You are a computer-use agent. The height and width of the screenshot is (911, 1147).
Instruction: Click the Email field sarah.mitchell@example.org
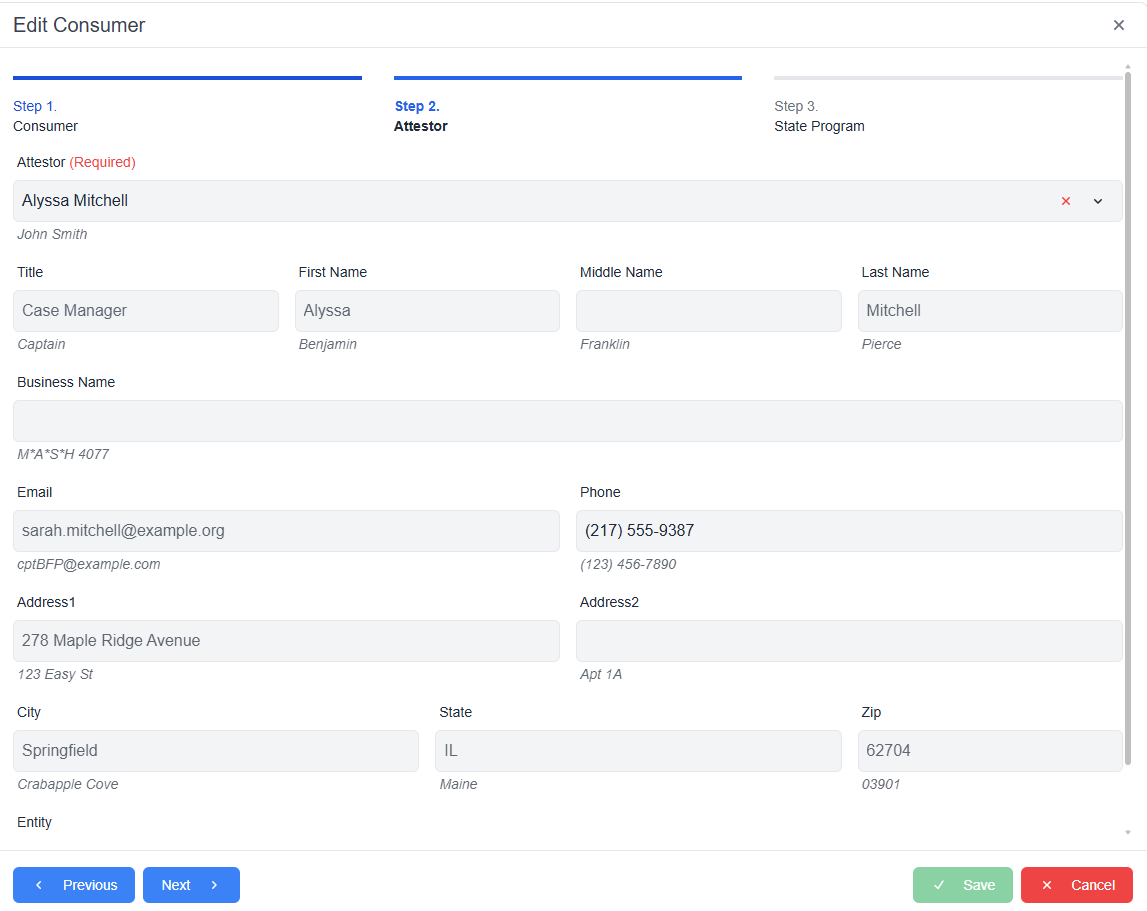pos(286,531)
